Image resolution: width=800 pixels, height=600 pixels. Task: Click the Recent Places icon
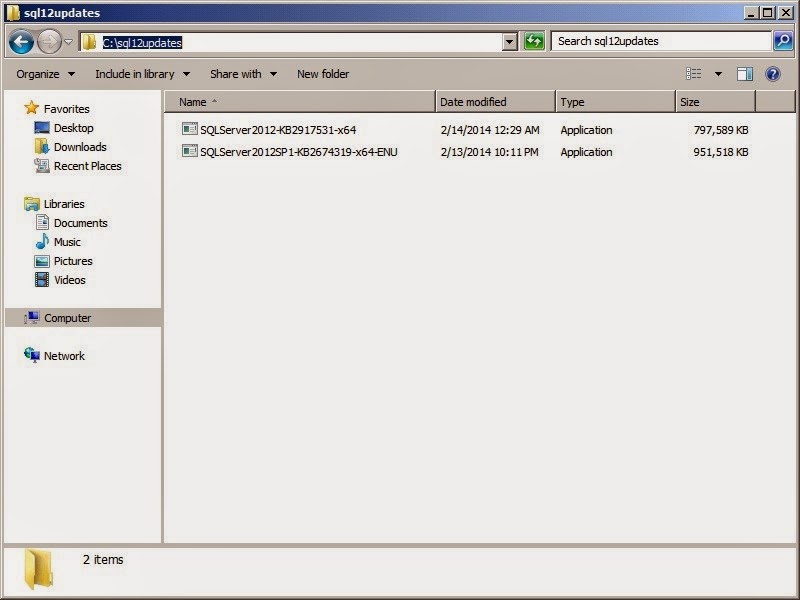point(42,165)
